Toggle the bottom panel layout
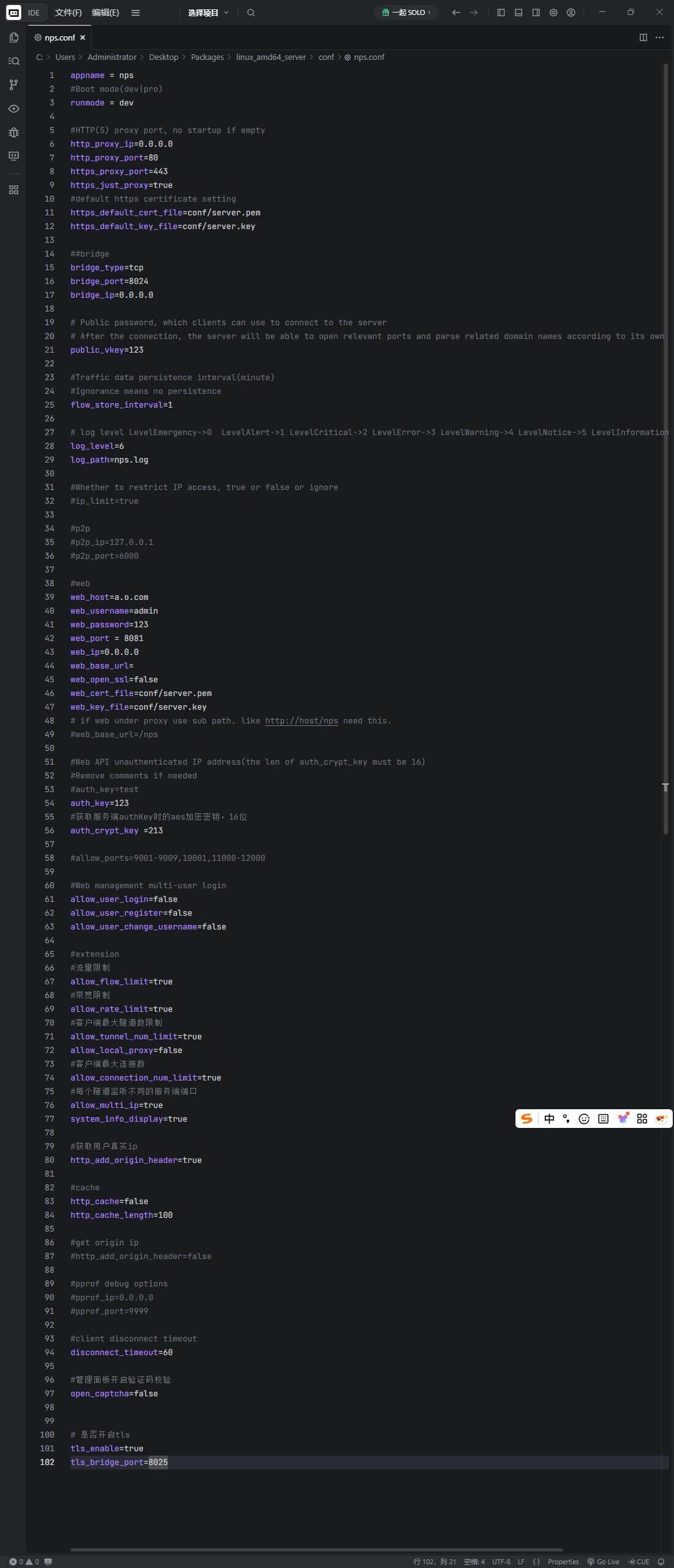674x1568 pixels. 519,12
